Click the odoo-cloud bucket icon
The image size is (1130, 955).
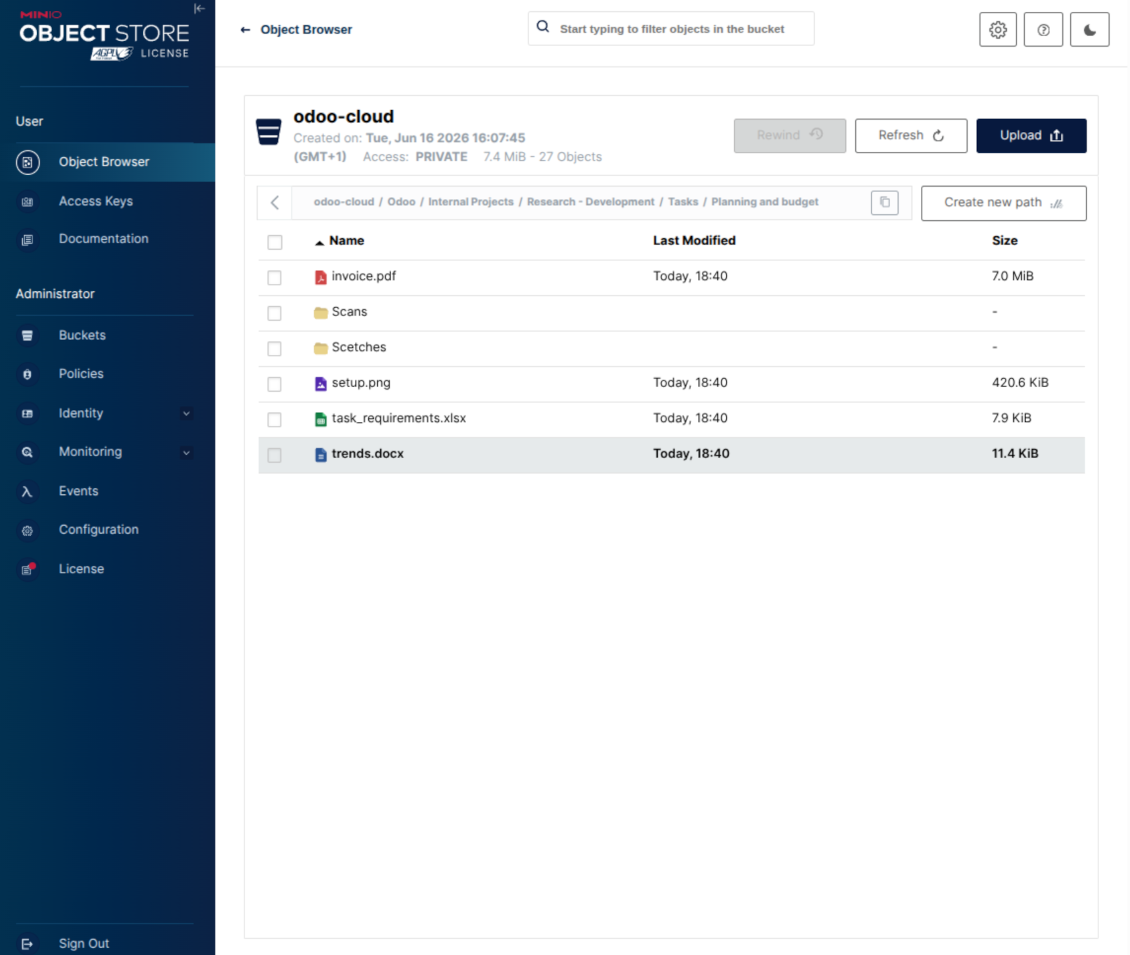pos(269,132)
